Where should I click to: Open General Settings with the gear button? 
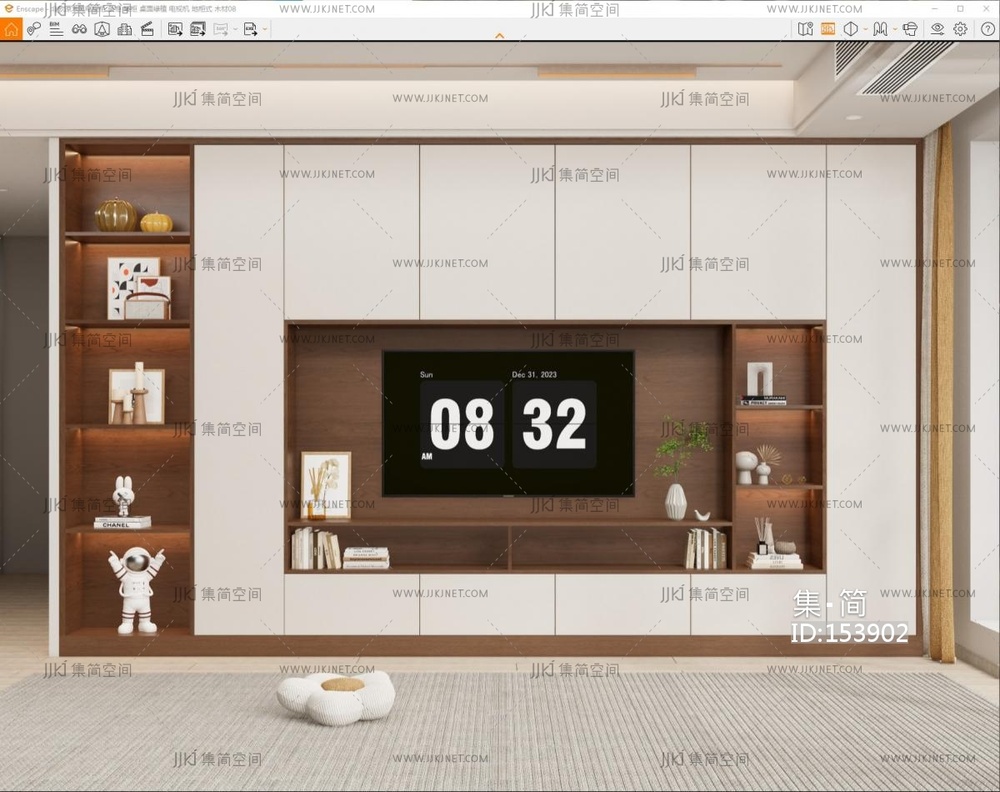959,29
